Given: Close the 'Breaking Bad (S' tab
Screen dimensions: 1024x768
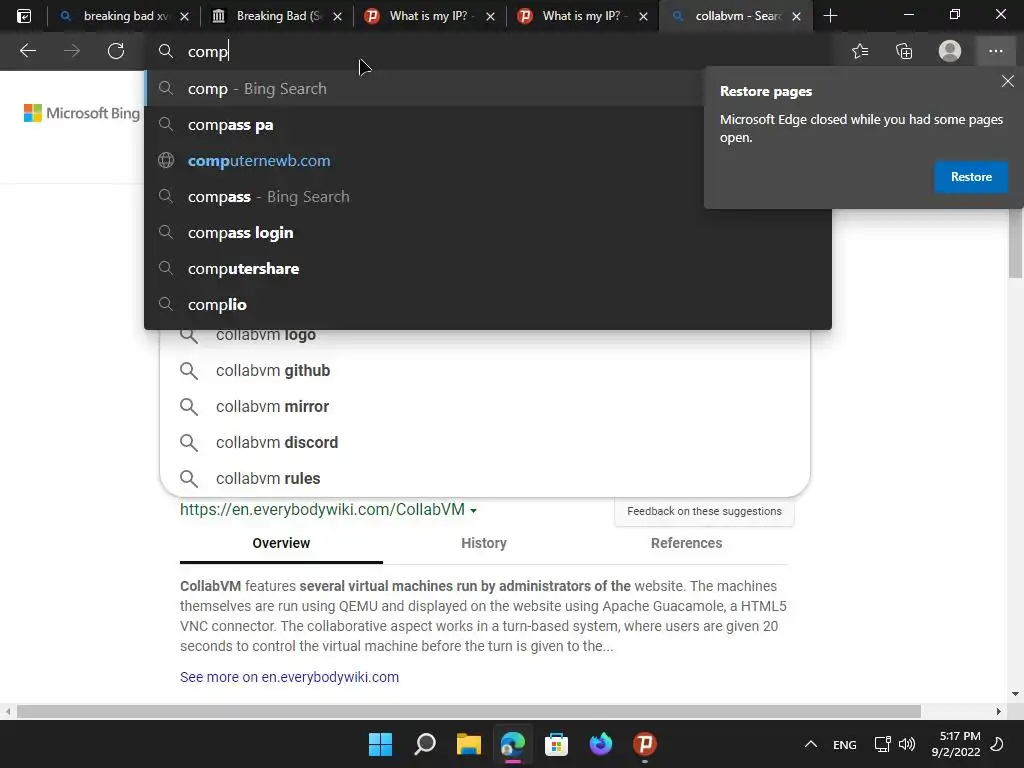Looking at the screenshot, I should coord(337,16).
